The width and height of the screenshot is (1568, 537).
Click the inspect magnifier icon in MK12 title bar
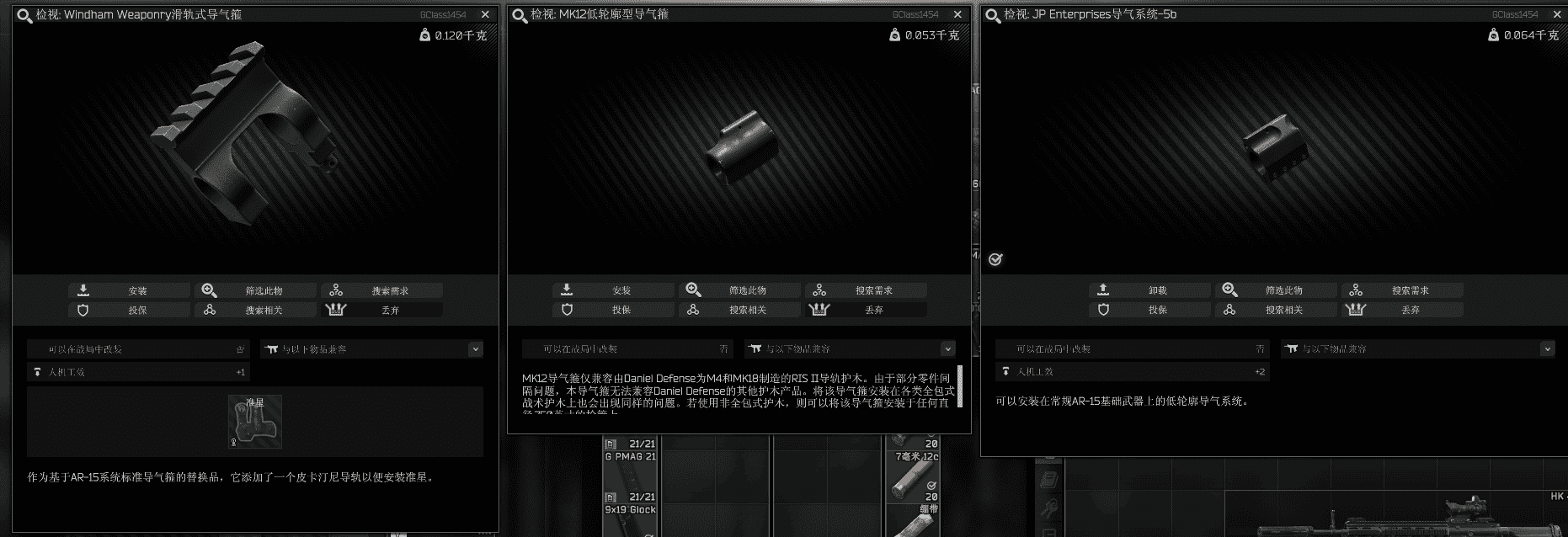coord(520,15)
